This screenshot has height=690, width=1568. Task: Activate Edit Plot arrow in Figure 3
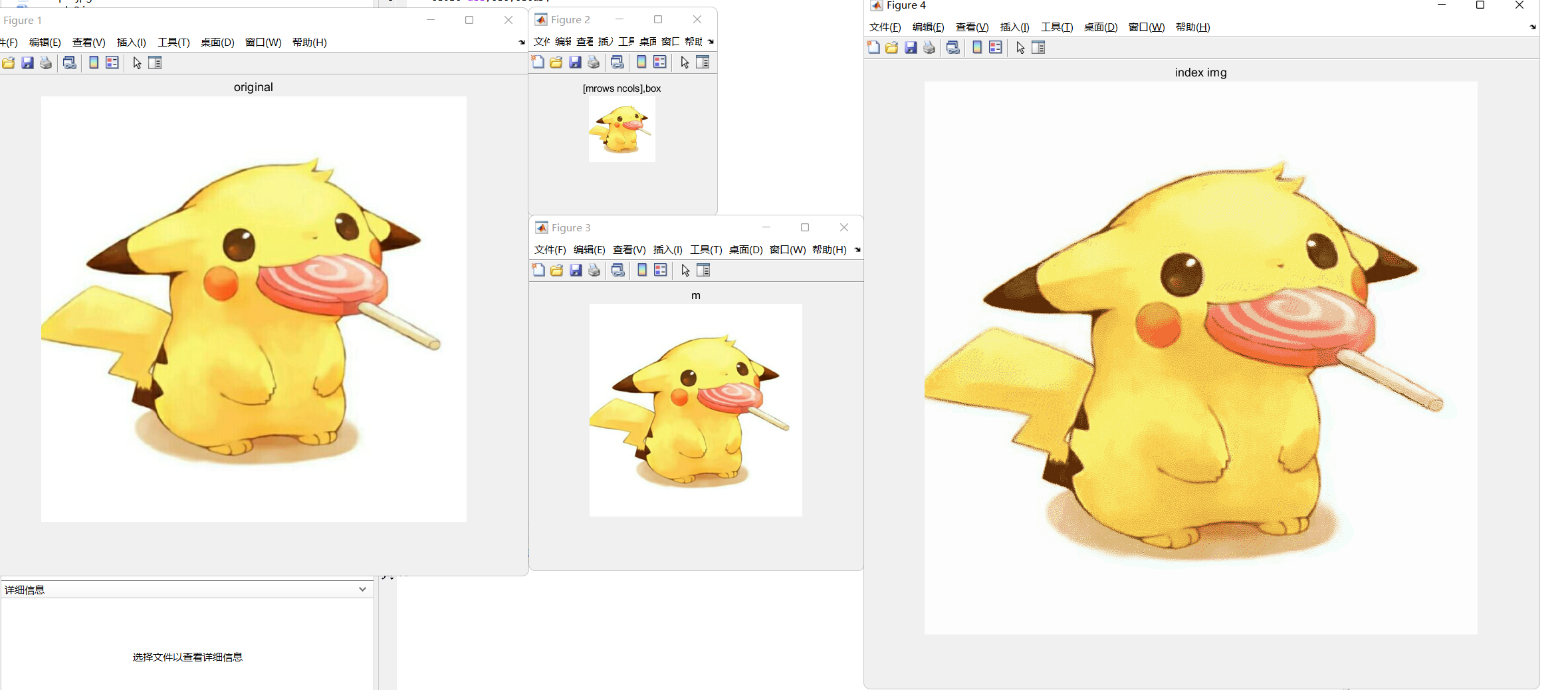point(685,271)
